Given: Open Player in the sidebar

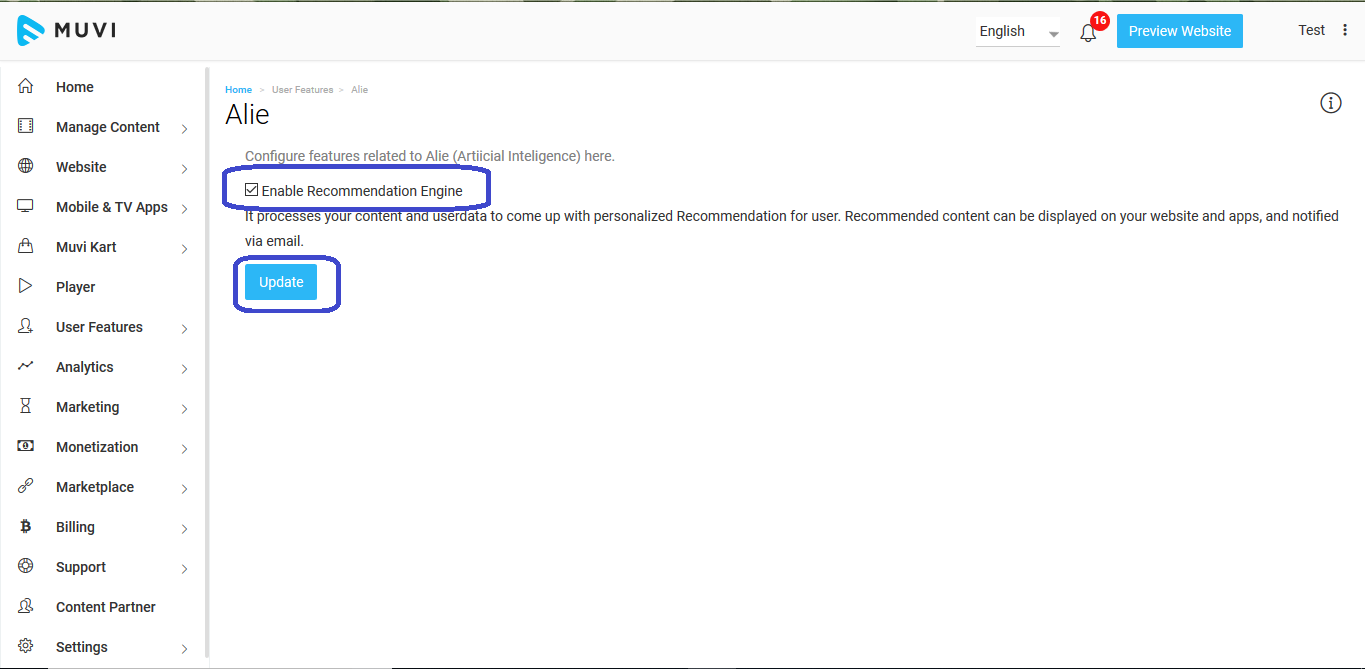Looking at the screenshot, I should [76, 287].
